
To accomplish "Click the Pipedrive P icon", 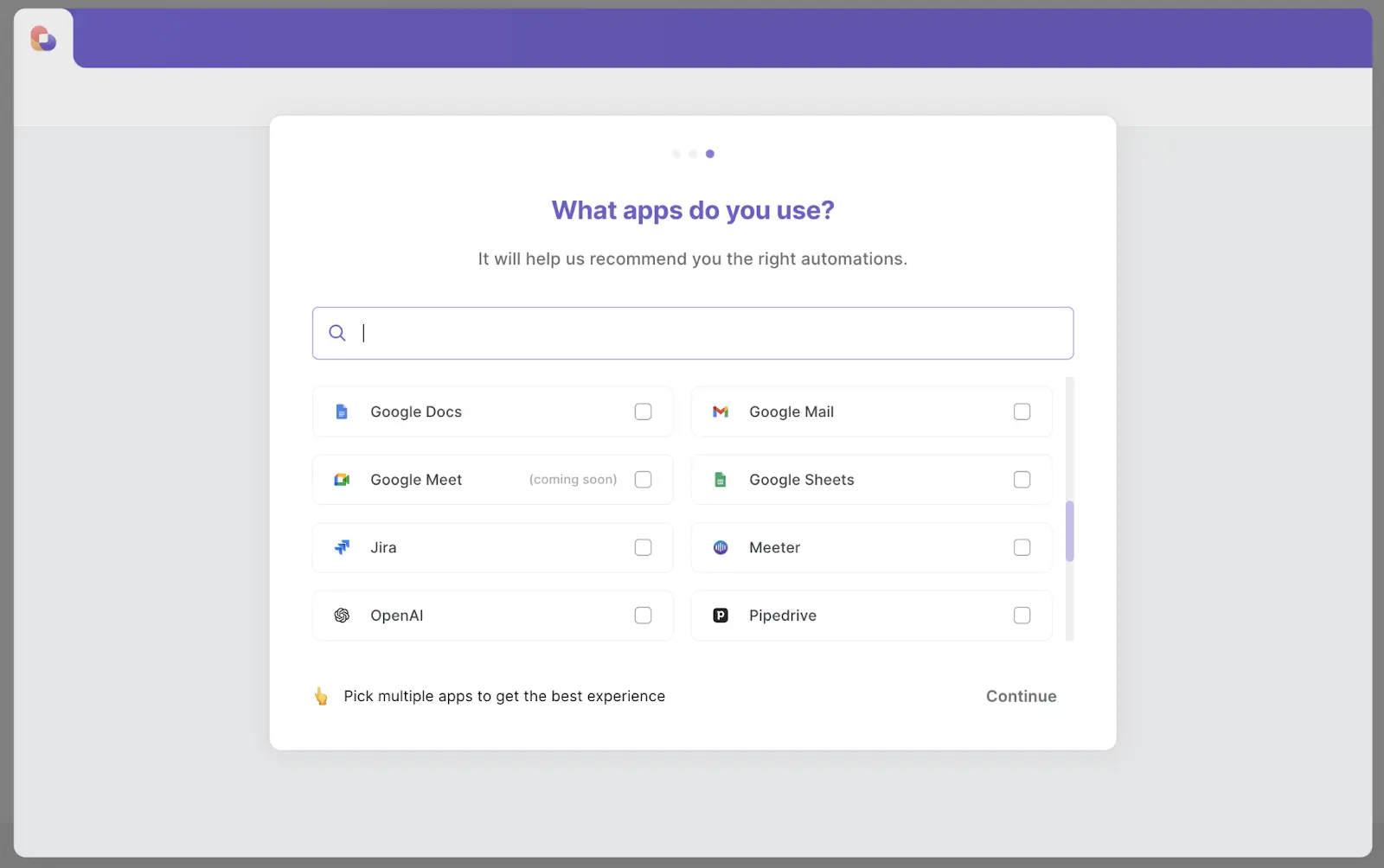I will 721,616.
